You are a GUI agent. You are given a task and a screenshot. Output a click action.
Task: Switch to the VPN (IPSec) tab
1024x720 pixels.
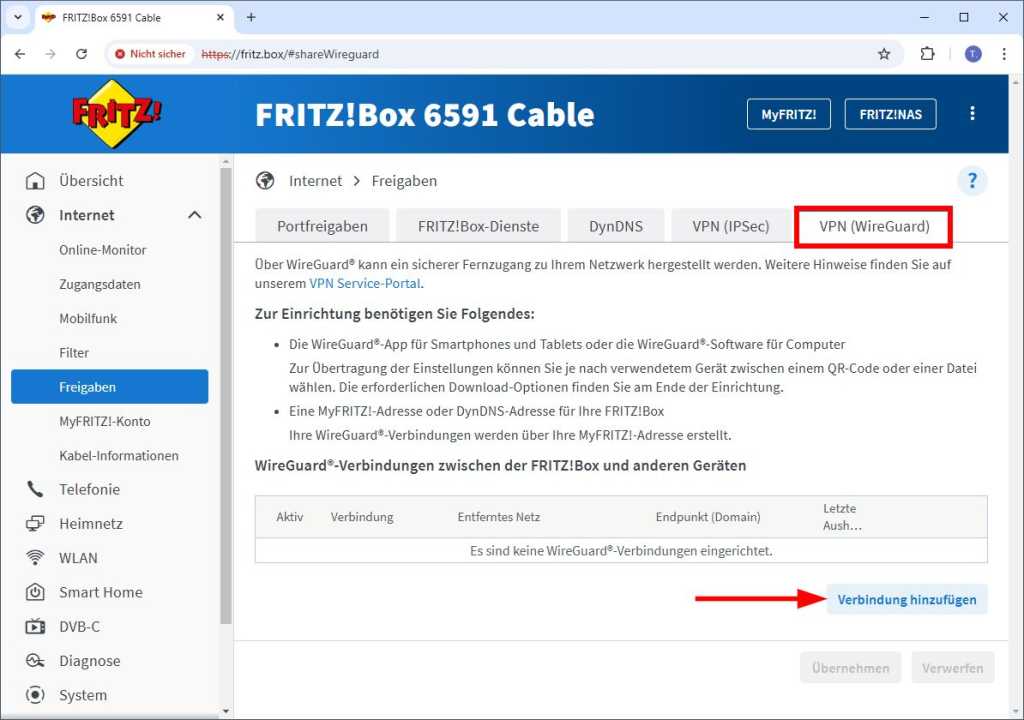(x=730, y=225)
